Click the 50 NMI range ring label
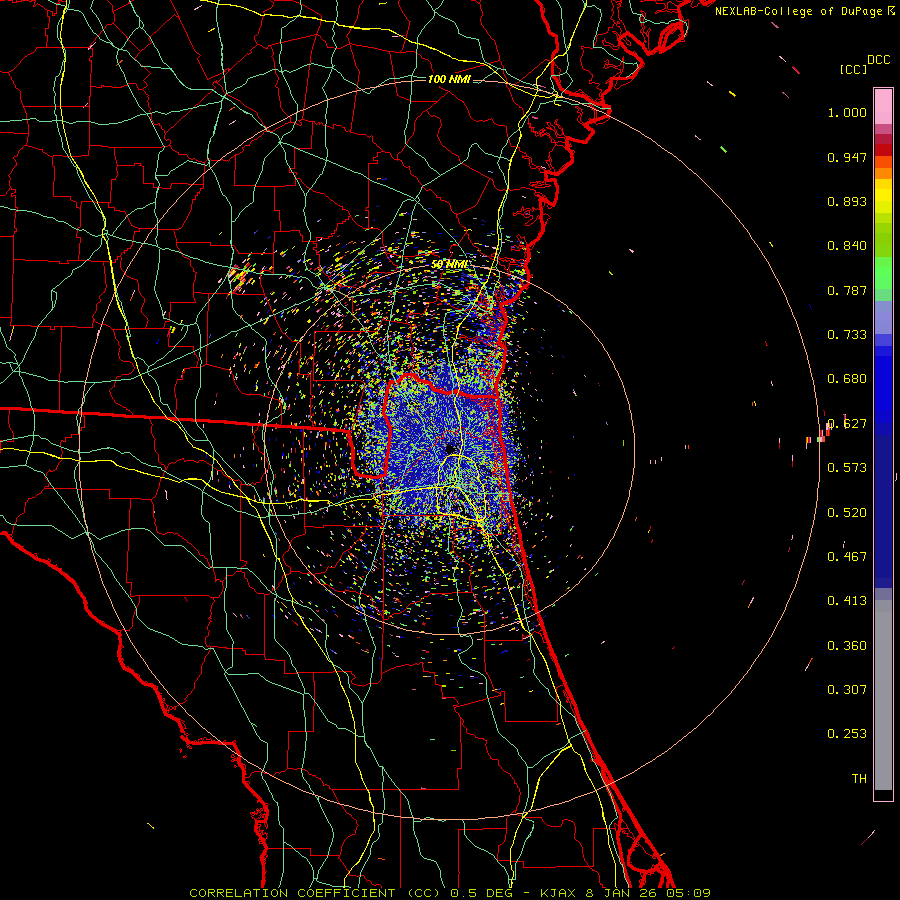 [449, 264]
